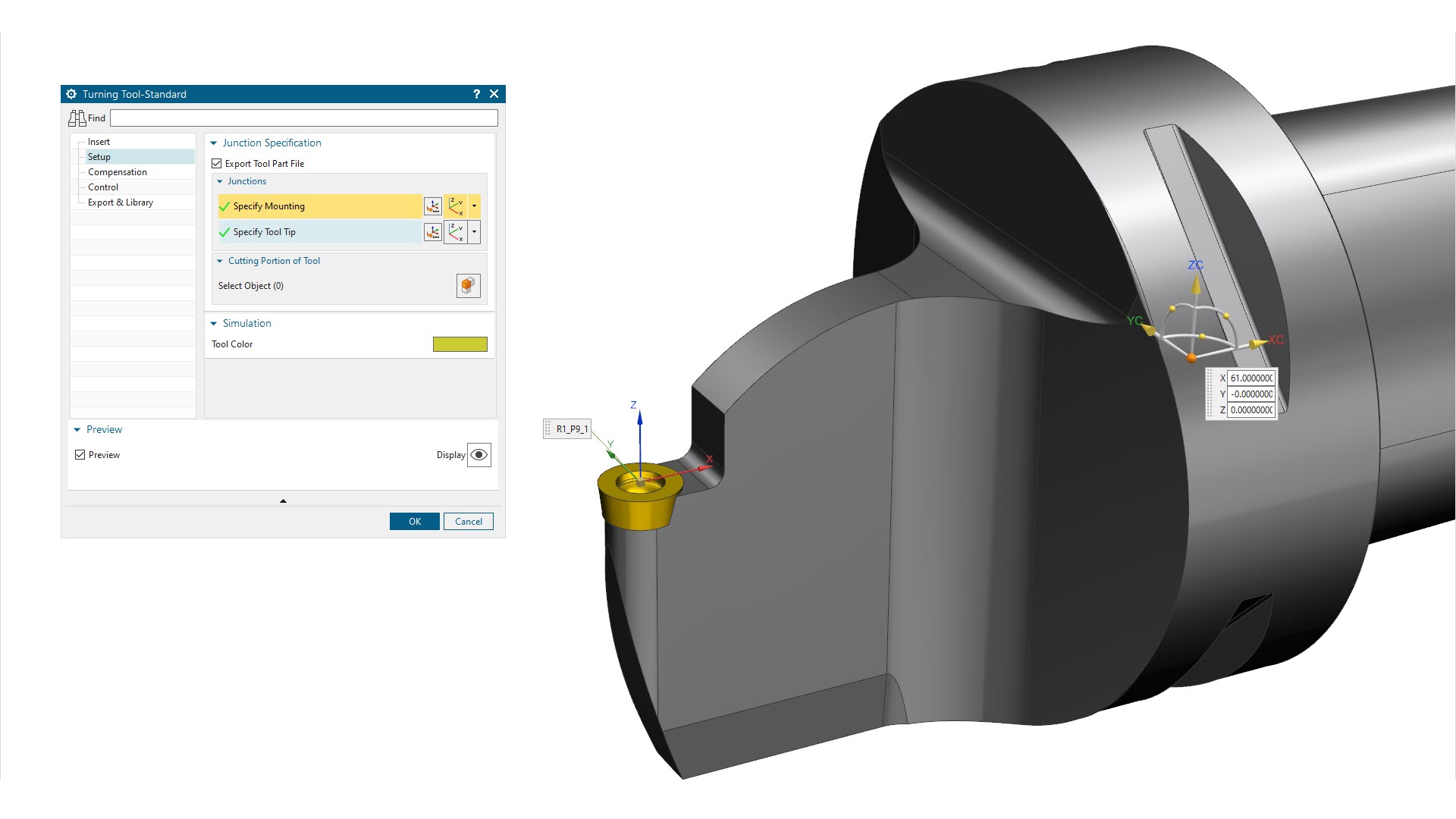Click the Find input field at top
This screenshot has width=1456, height=819.
pyautogui.click(x=303, y=118)
